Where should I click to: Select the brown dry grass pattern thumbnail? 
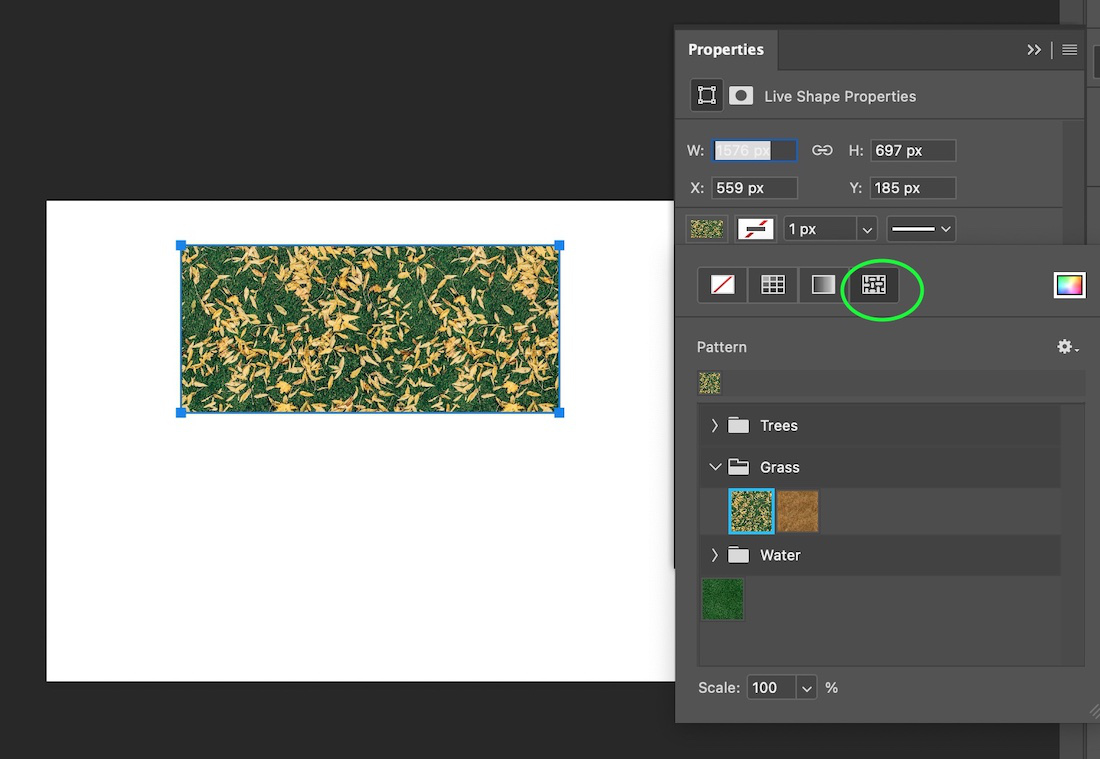click(x=798, y=511)
